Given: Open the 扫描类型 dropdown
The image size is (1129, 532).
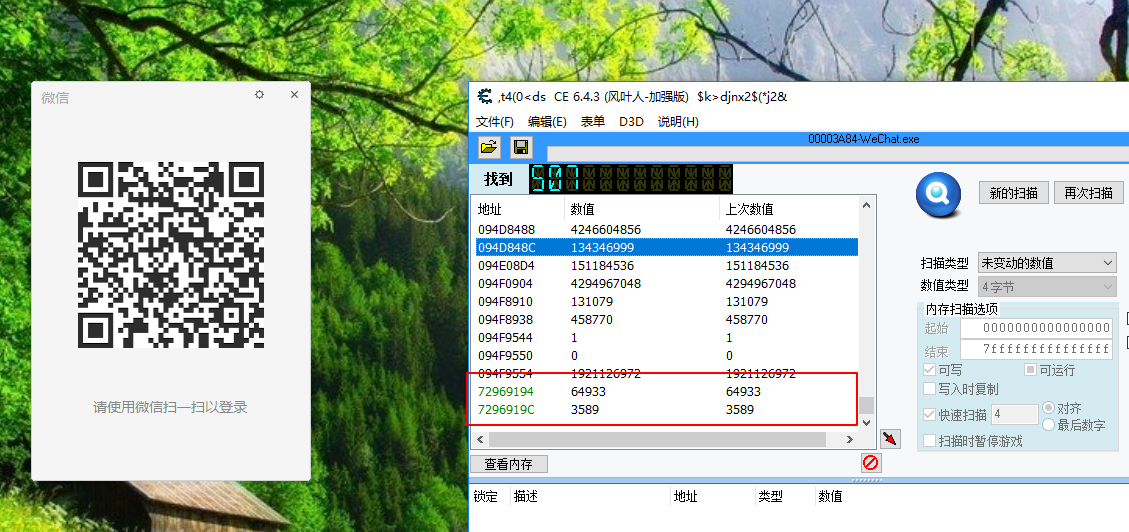Looking at the screenshot, I should pyautogui.click(x=1047, y=263).
